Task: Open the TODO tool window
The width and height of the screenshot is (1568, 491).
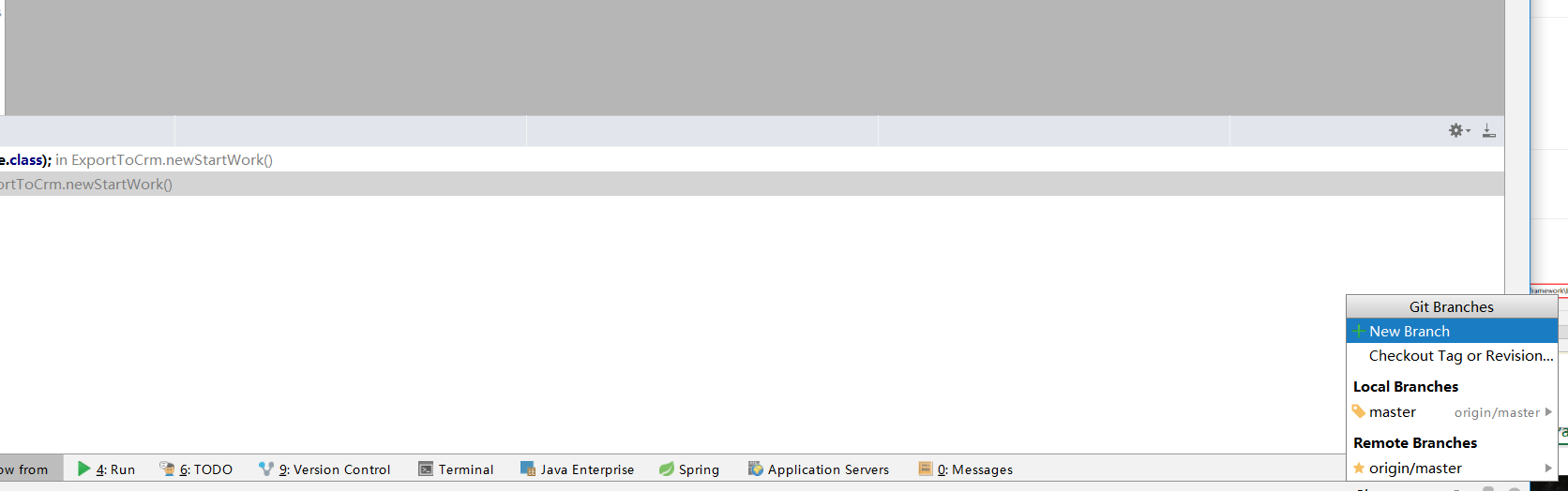Action: (x=196, y=469)
